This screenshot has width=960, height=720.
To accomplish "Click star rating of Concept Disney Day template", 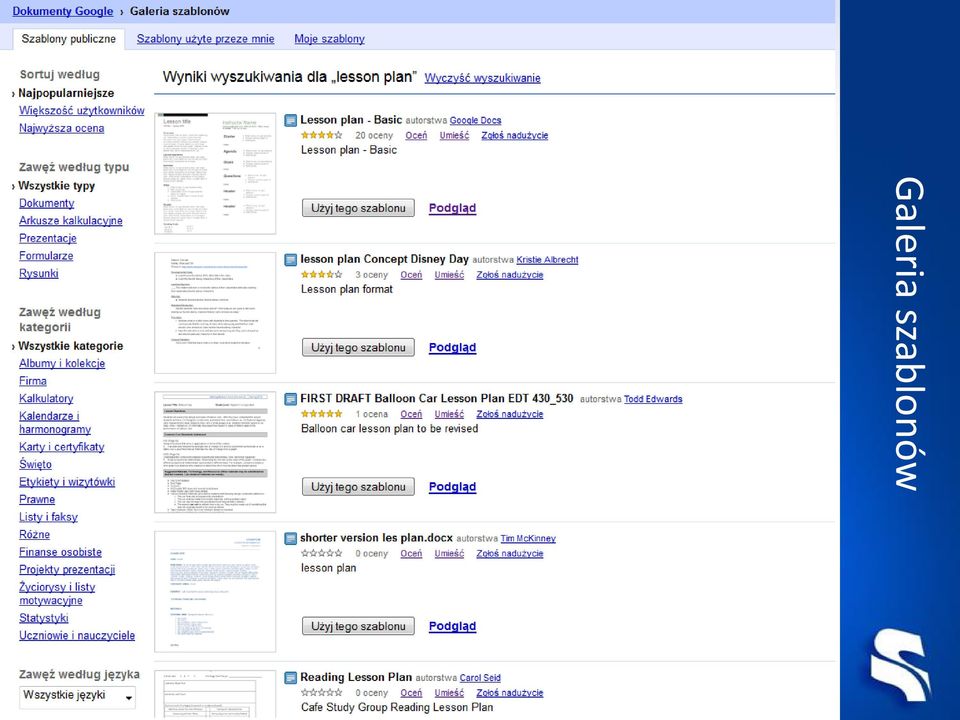I will point(321,275).
